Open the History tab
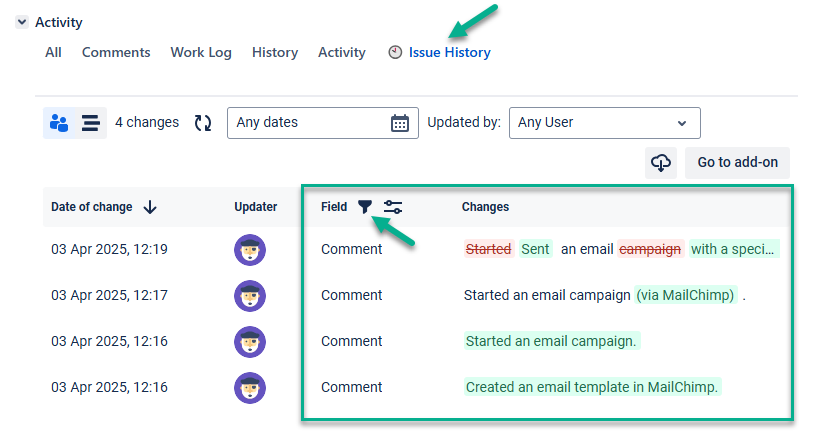The height and width of the screenshot is (434, 813). 275,52
